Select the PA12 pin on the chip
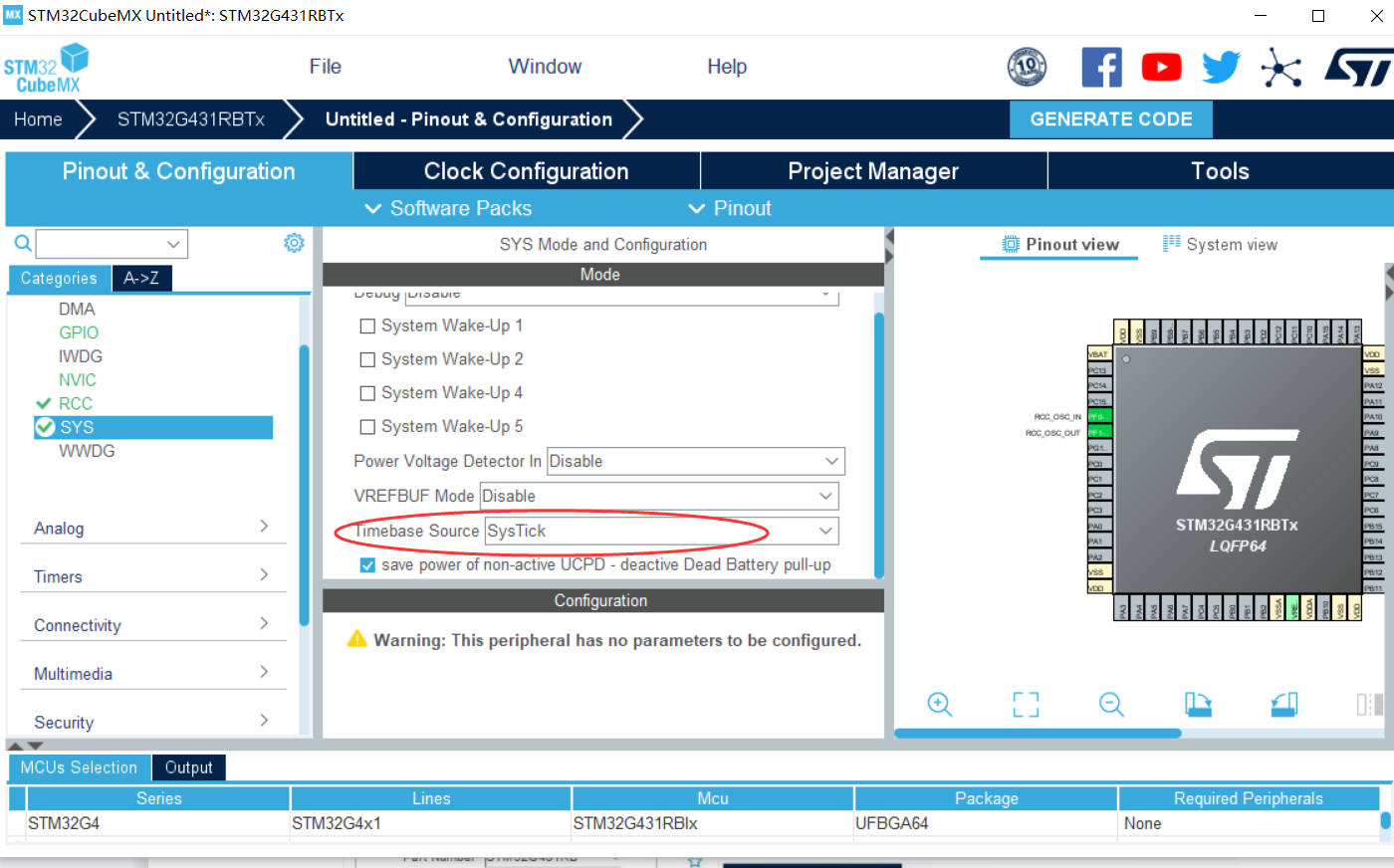The image size is (1394, 868). (x=1373, y=385)
